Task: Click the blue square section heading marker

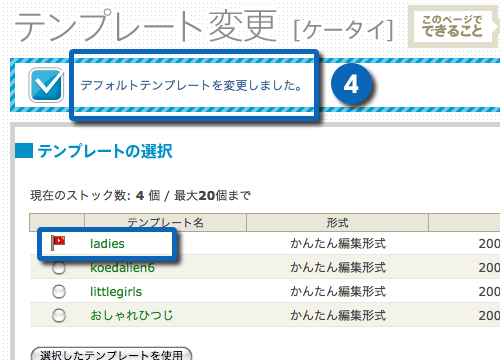Action: [24, 151]
